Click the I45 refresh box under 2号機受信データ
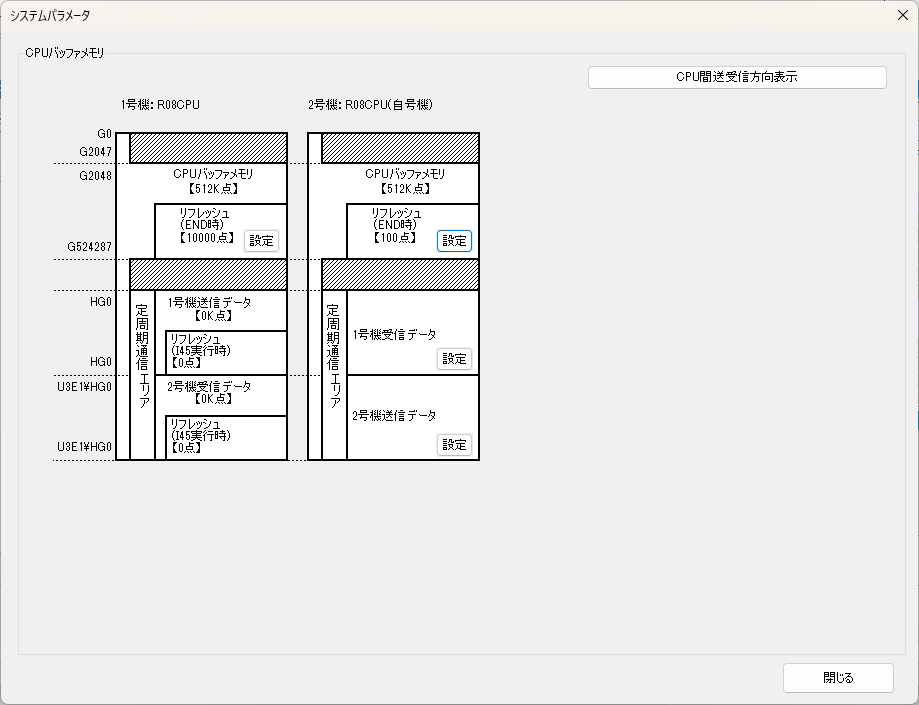This screenshot has height=705, width=919. [x=225, y=436]
